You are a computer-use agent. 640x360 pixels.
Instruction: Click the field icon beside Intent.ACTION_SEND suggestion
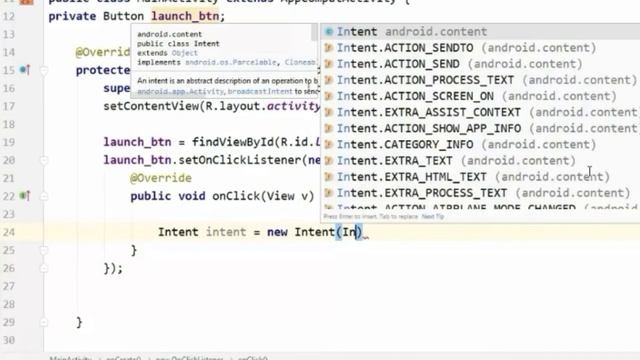[x=329, y=64]
